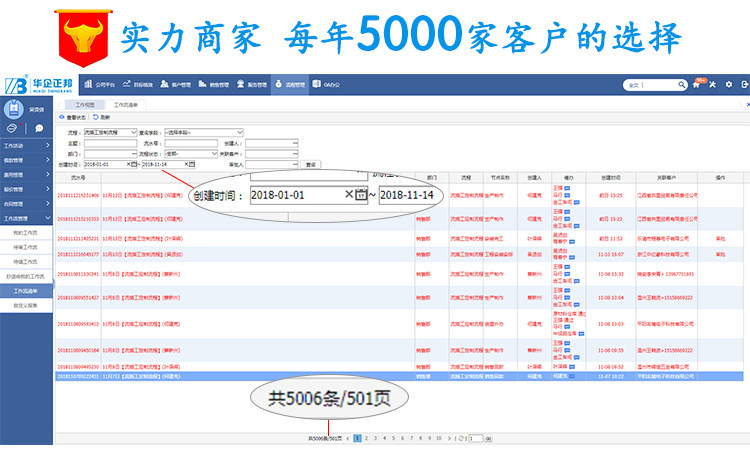Click the pagination go button
Screen dimensions: 750x464
click(x=488, y=438)
